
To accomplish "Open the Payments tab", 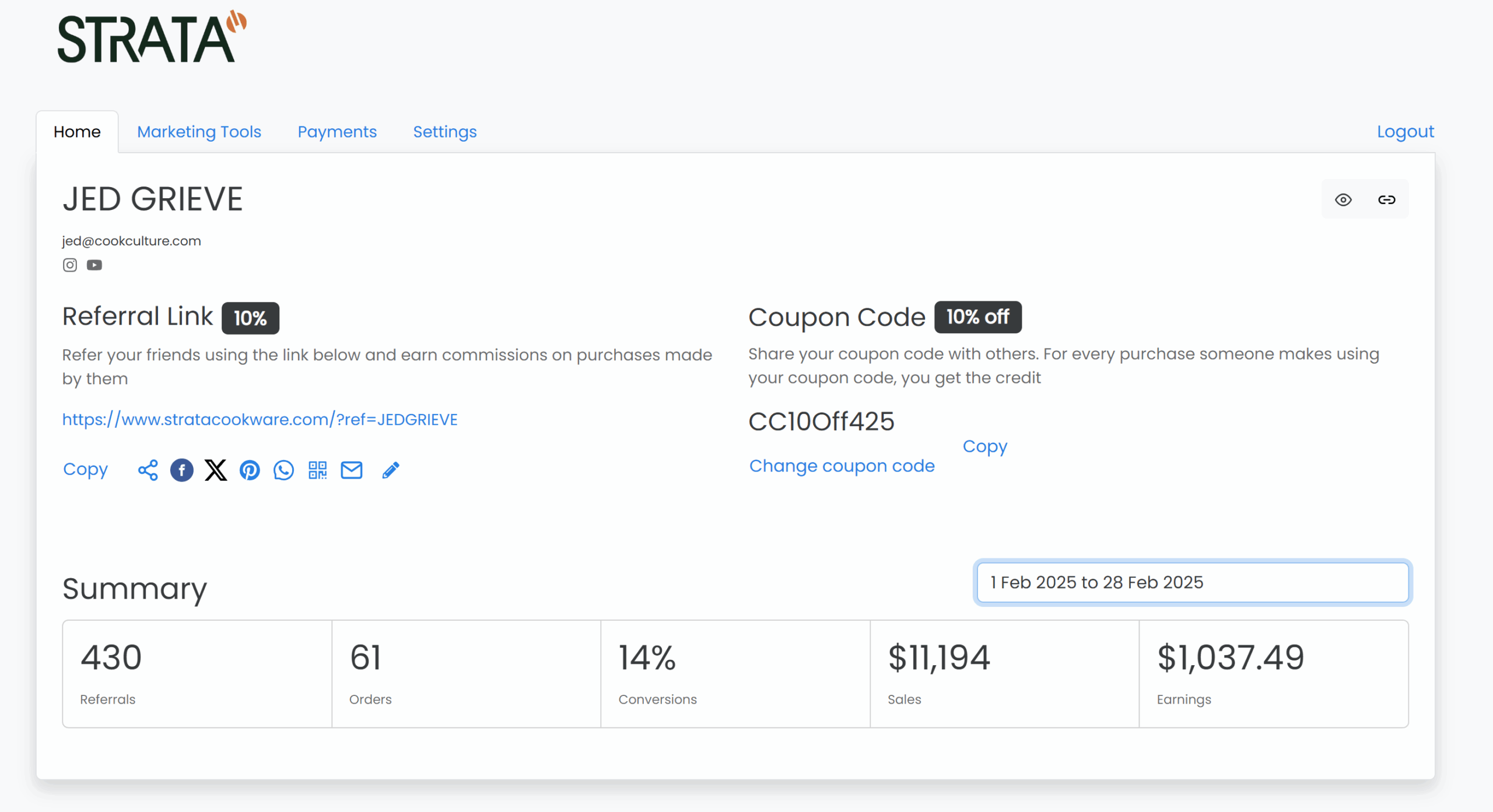I will coord(337,132).
